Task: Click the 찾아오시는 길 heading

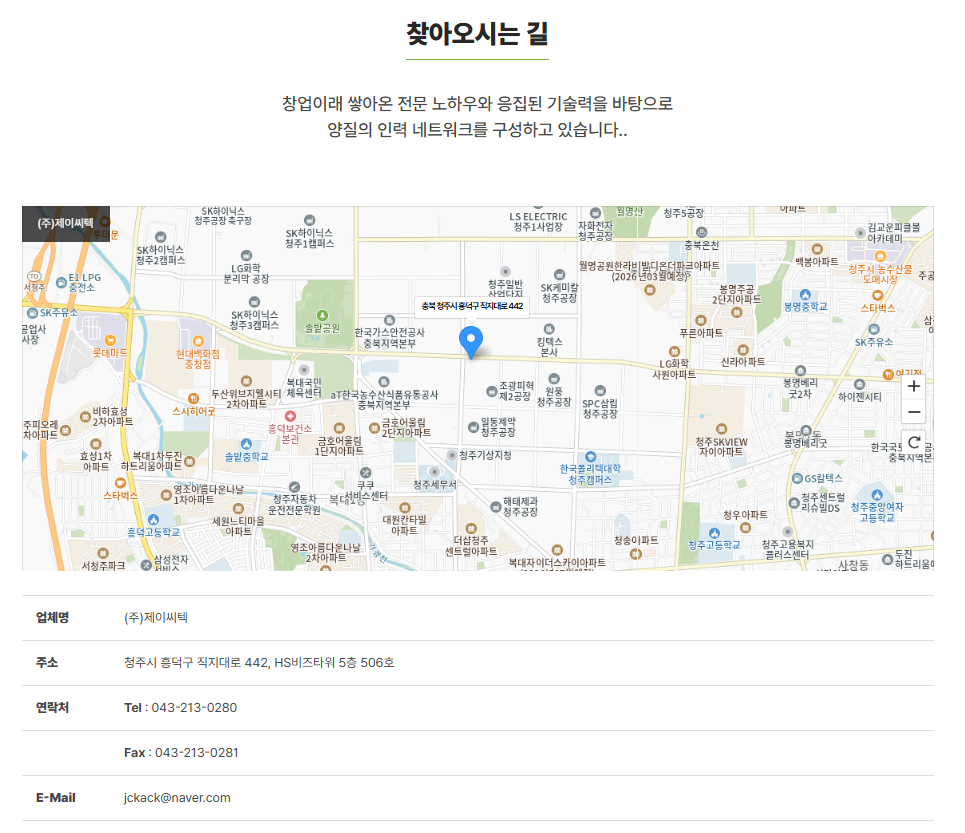Action: point(477,34)
